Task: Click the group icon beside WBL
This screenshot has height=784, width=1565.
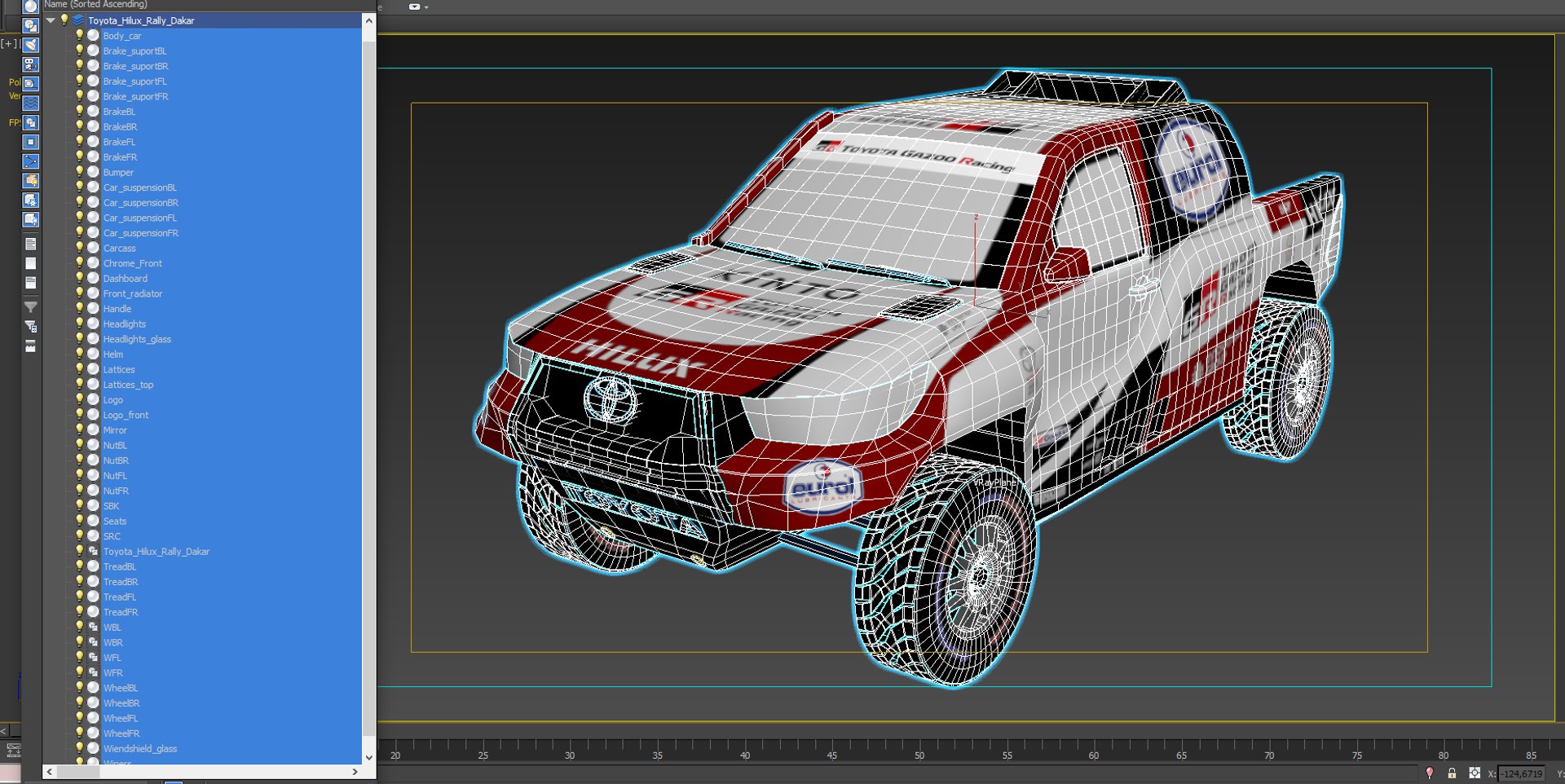Action: click(94, 628)
